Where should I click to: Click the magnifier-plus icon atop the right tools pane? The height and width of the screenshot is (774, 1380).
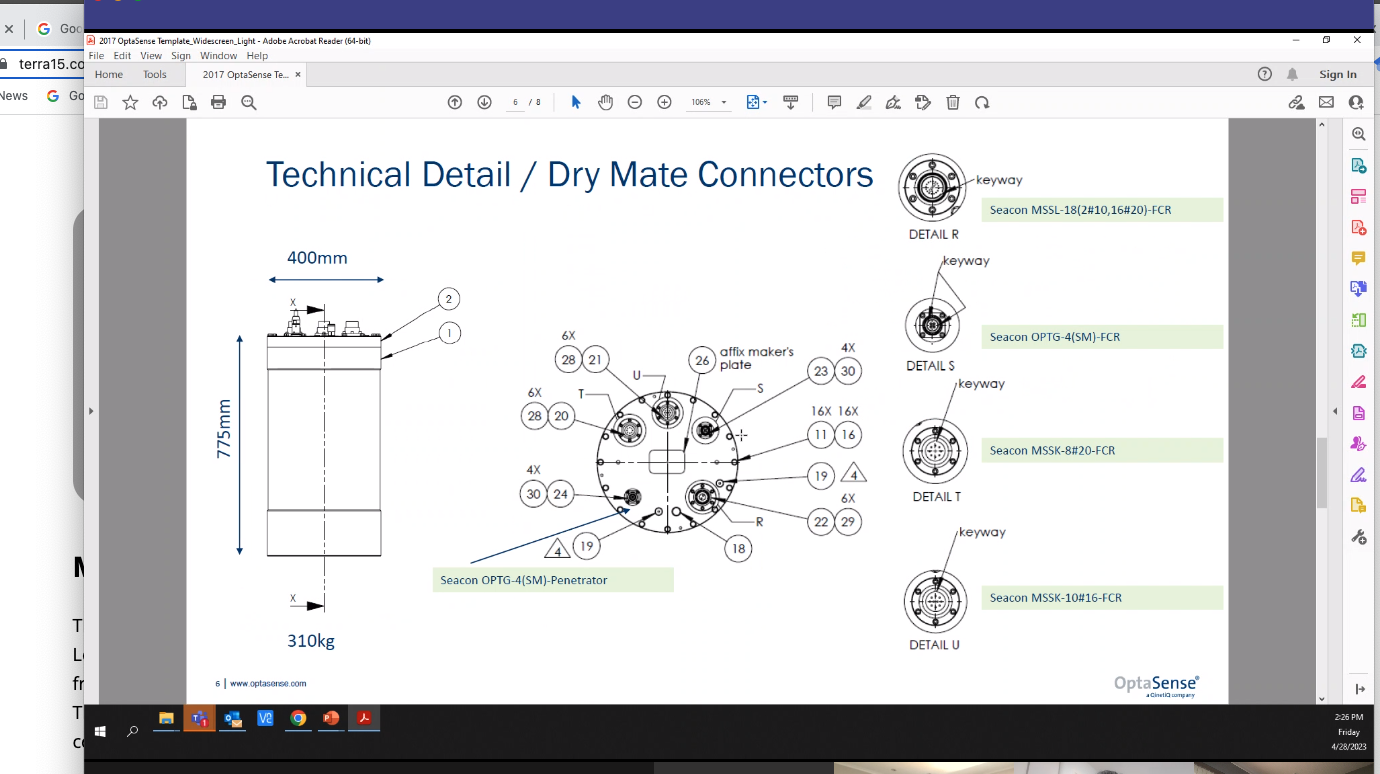pyautogui.click(x=1358, y=134)
